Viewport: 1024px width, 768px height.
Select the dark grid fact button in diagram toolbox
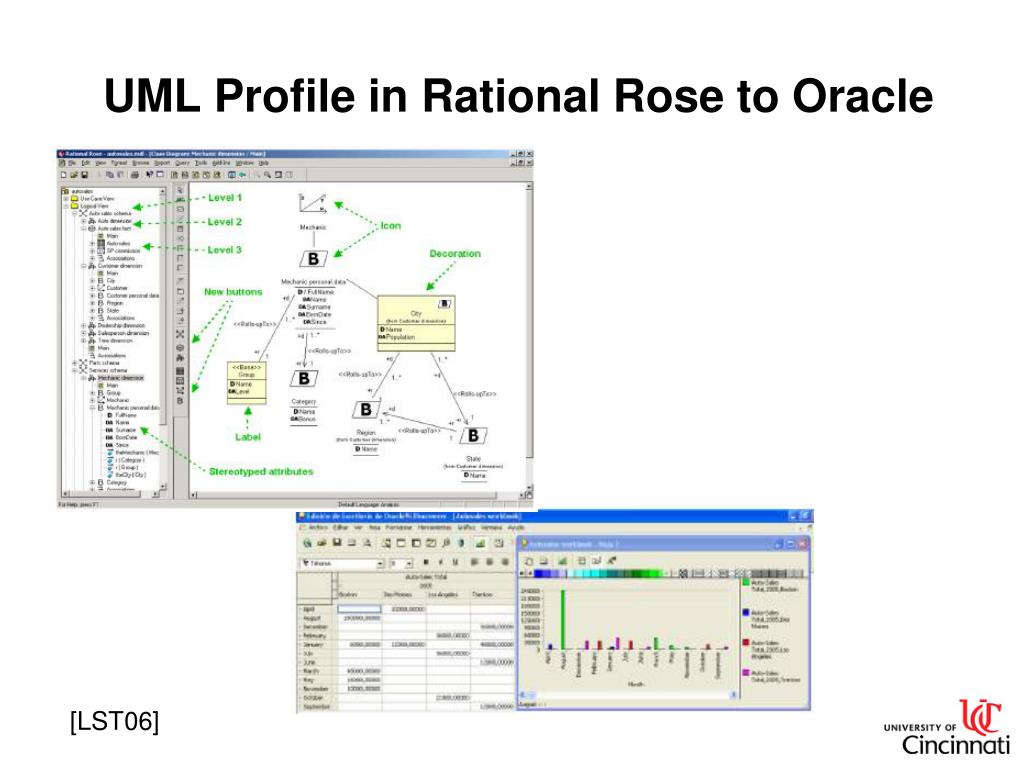(x=180, y=371)
